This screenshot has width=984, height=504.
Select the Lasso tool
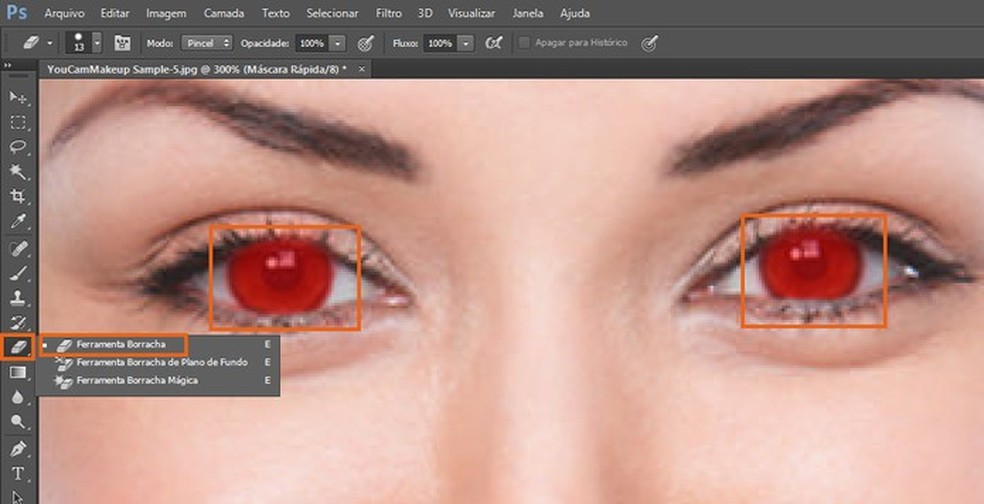point(18,147)
